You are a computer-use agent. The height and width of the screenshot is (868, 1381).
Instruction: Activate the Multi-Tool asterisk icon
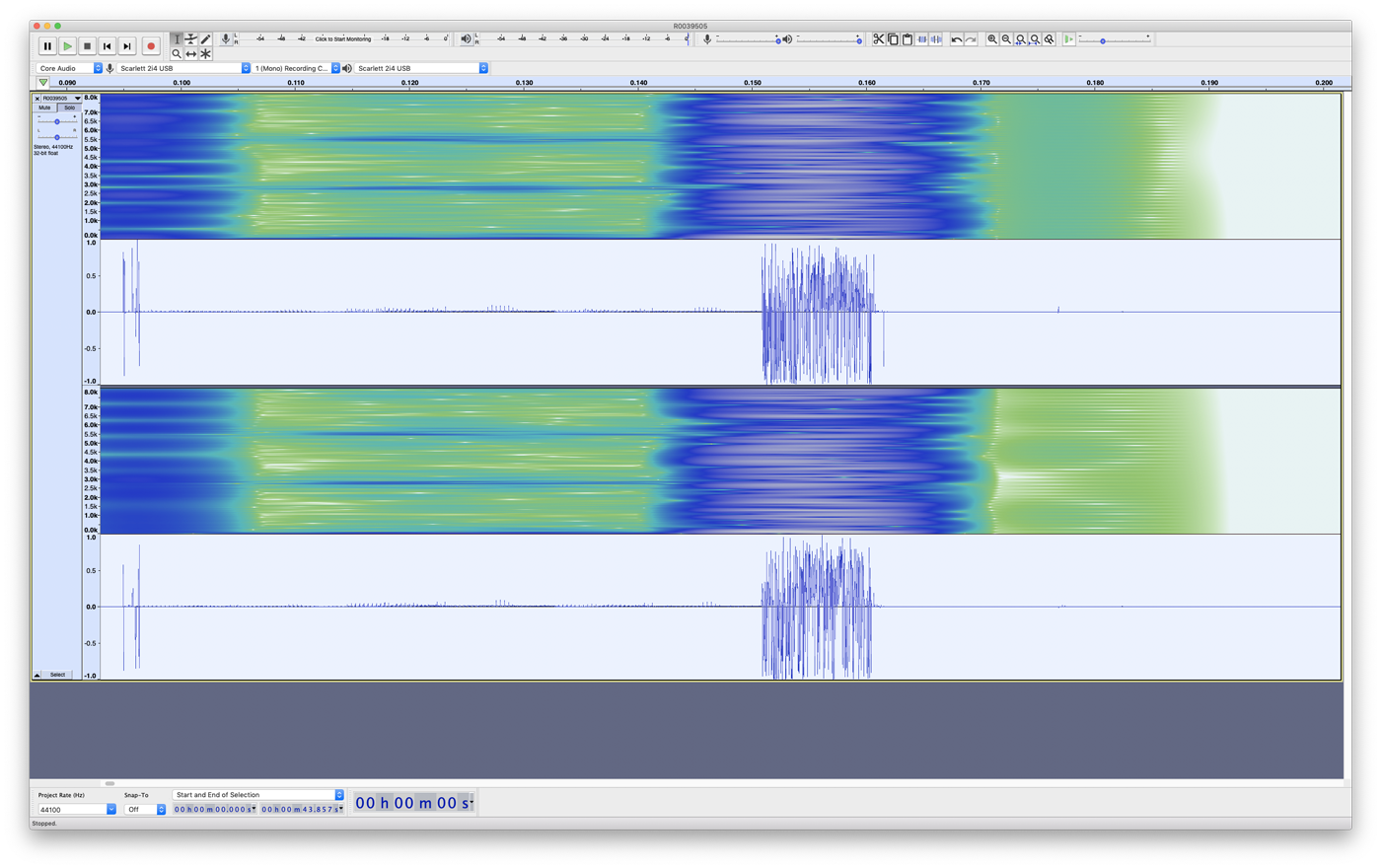tap(205, 54)
